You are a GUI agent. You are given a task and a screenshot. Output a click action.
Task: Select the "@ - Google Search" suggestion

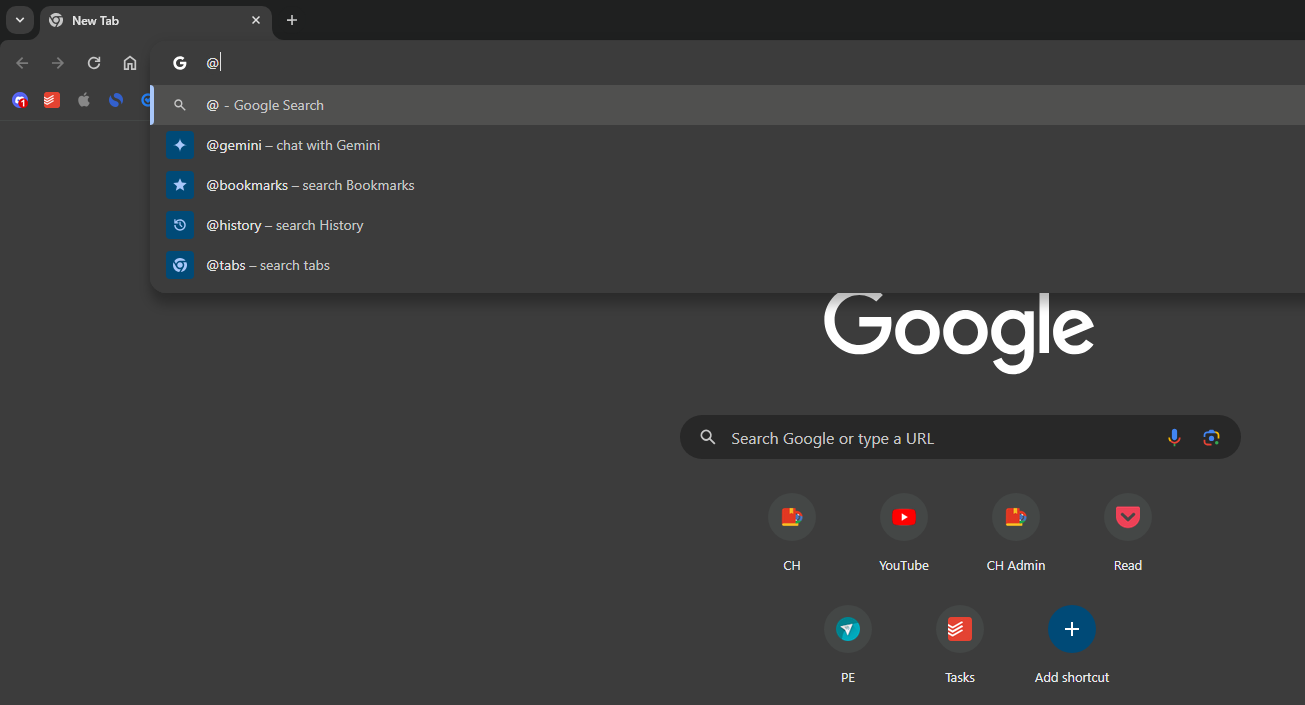coord(265,105)
